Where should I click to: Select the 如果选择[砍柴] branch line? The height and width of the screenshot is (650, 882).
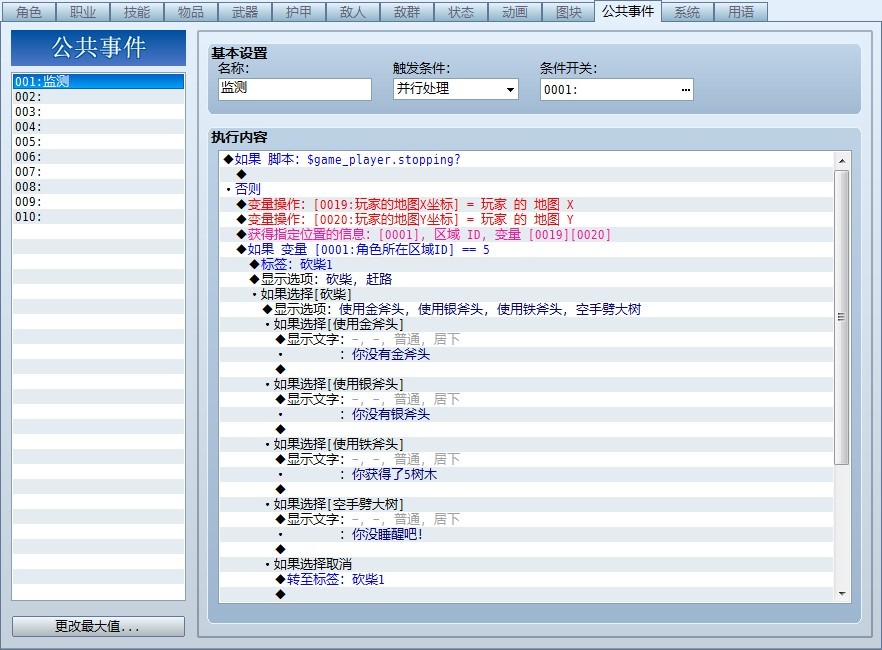pos(526,295)
